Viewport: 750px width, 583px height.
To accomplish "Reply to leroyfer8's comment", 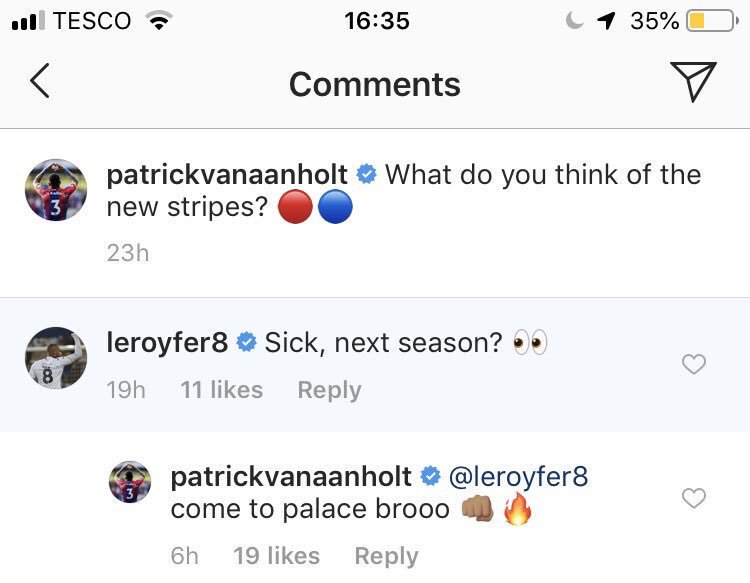I will click(329, 390).
